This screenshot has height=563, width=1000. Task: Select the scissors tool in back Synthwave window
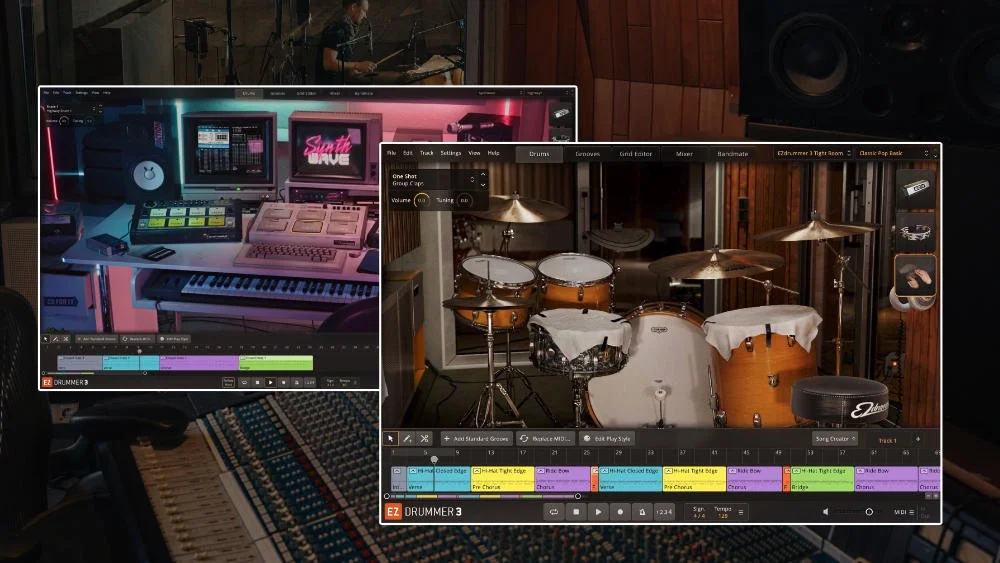[65, 339]
